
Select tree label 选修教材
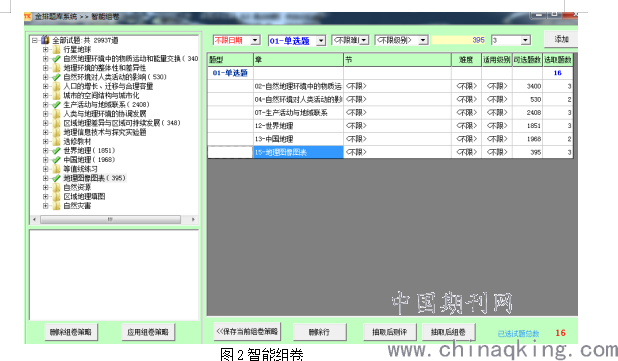(77, 141)
